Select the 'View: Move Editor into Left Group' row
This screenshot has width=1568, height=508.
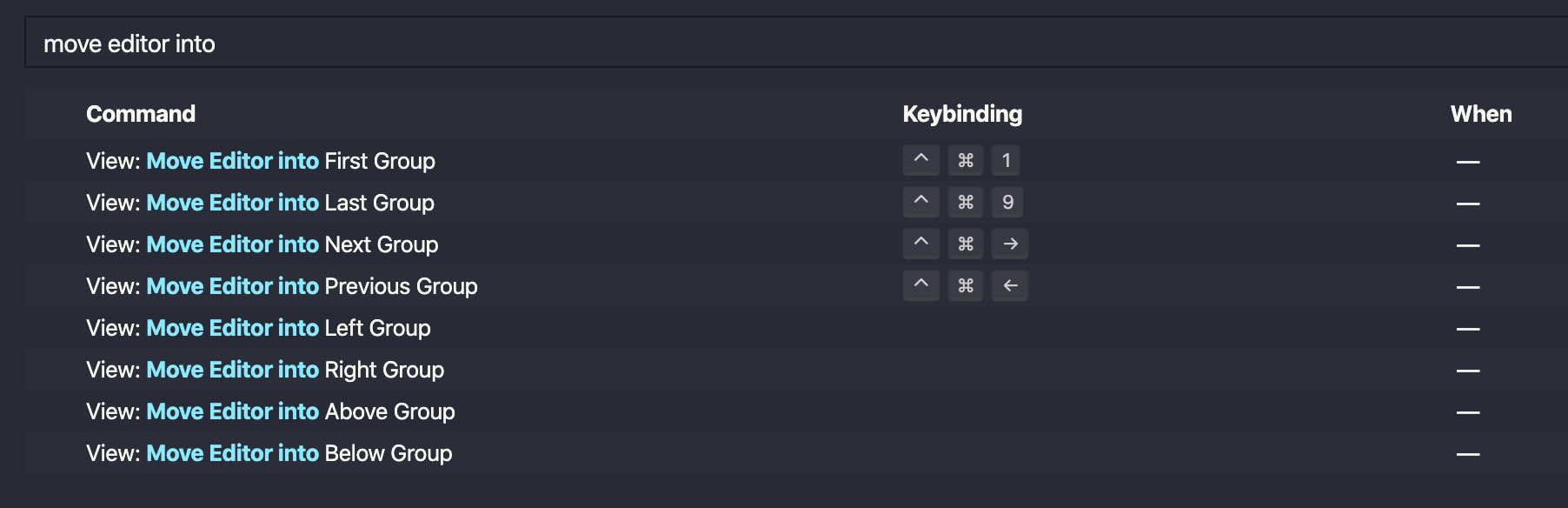pyautogui.click(x=258, y=328)
